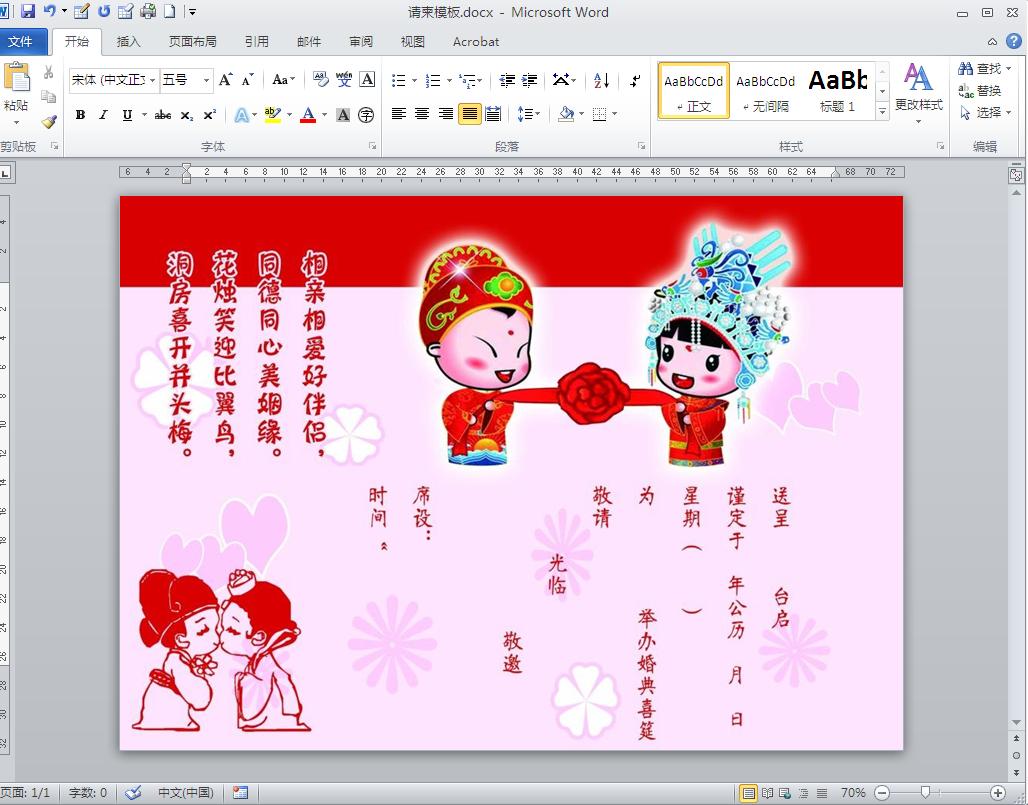1028x805 pixels.
Task: Apply subscript formatting
Action: (186, 115)
